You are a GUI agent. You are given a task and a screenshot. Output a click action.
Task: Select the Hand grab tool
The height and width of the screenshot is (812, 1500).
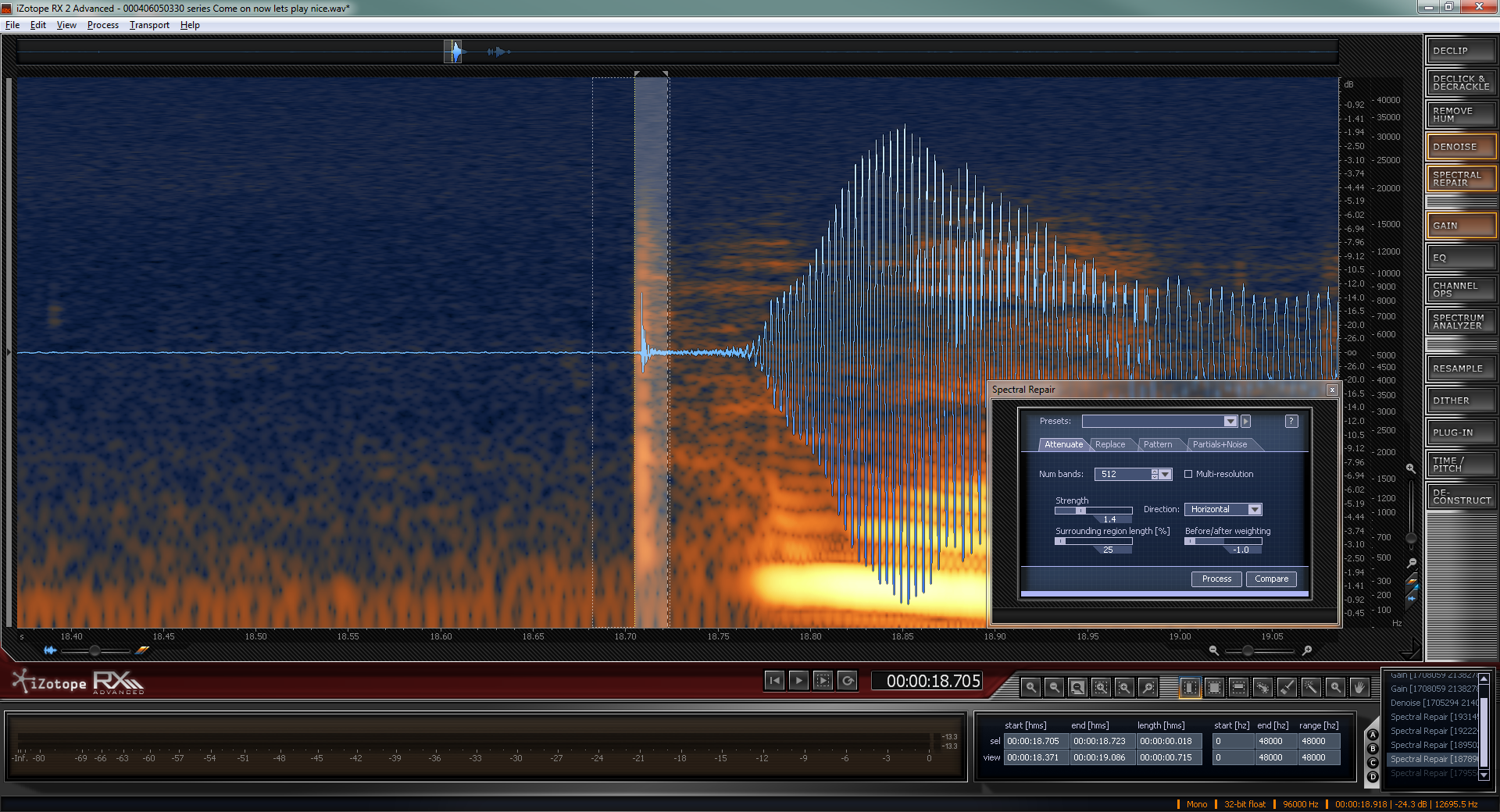1359,687
